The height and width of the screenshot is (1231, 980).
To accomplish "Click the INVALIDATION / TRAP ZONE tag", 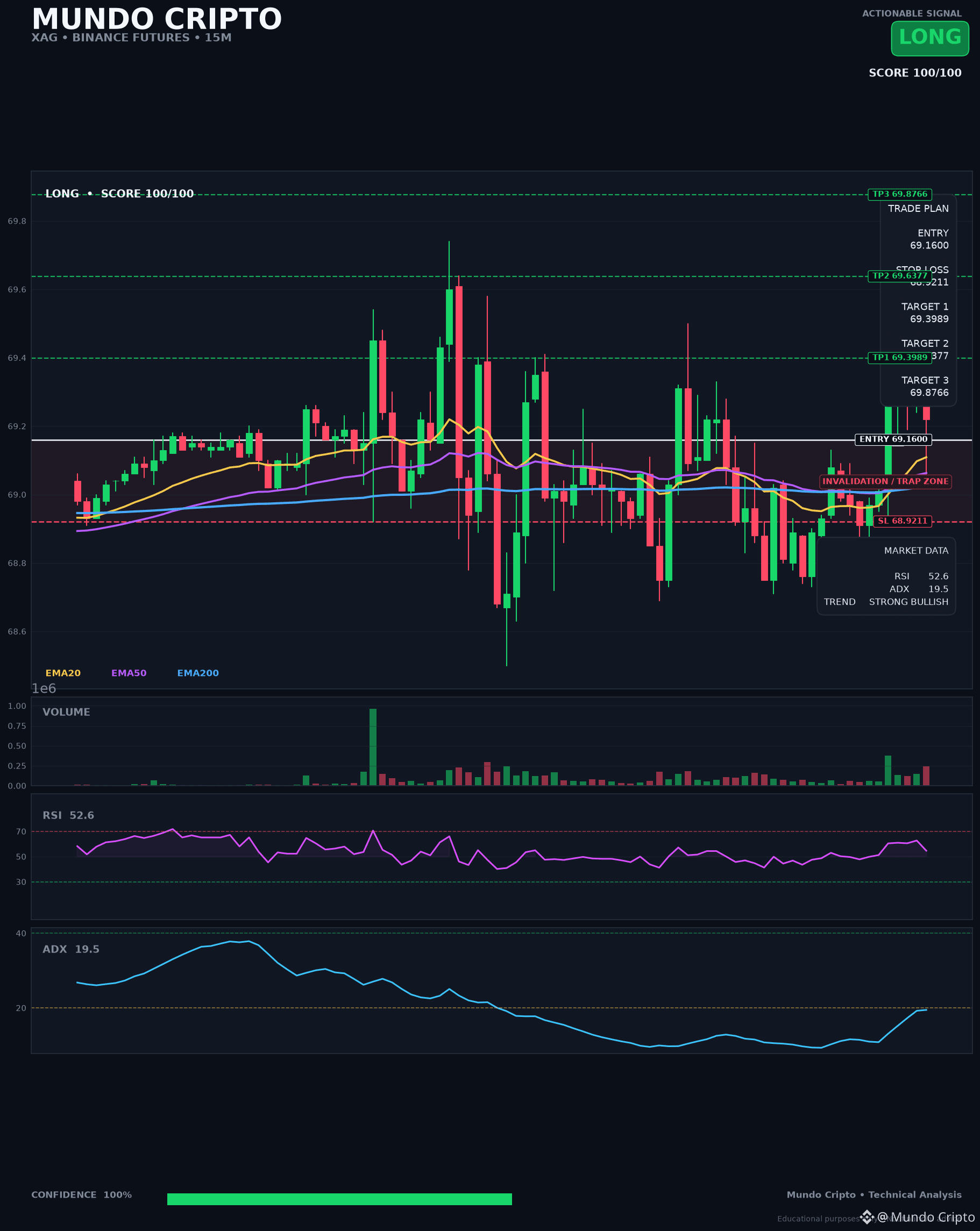I will coord(885,481).
